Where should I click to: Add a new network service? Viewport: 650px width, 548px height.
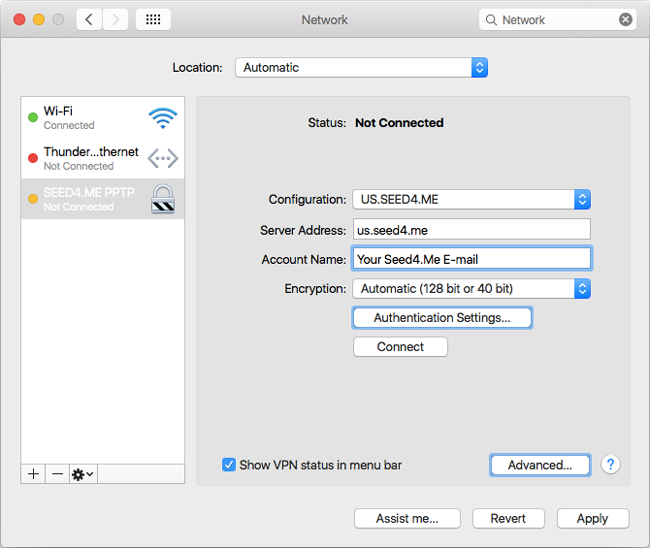(33, 474)
